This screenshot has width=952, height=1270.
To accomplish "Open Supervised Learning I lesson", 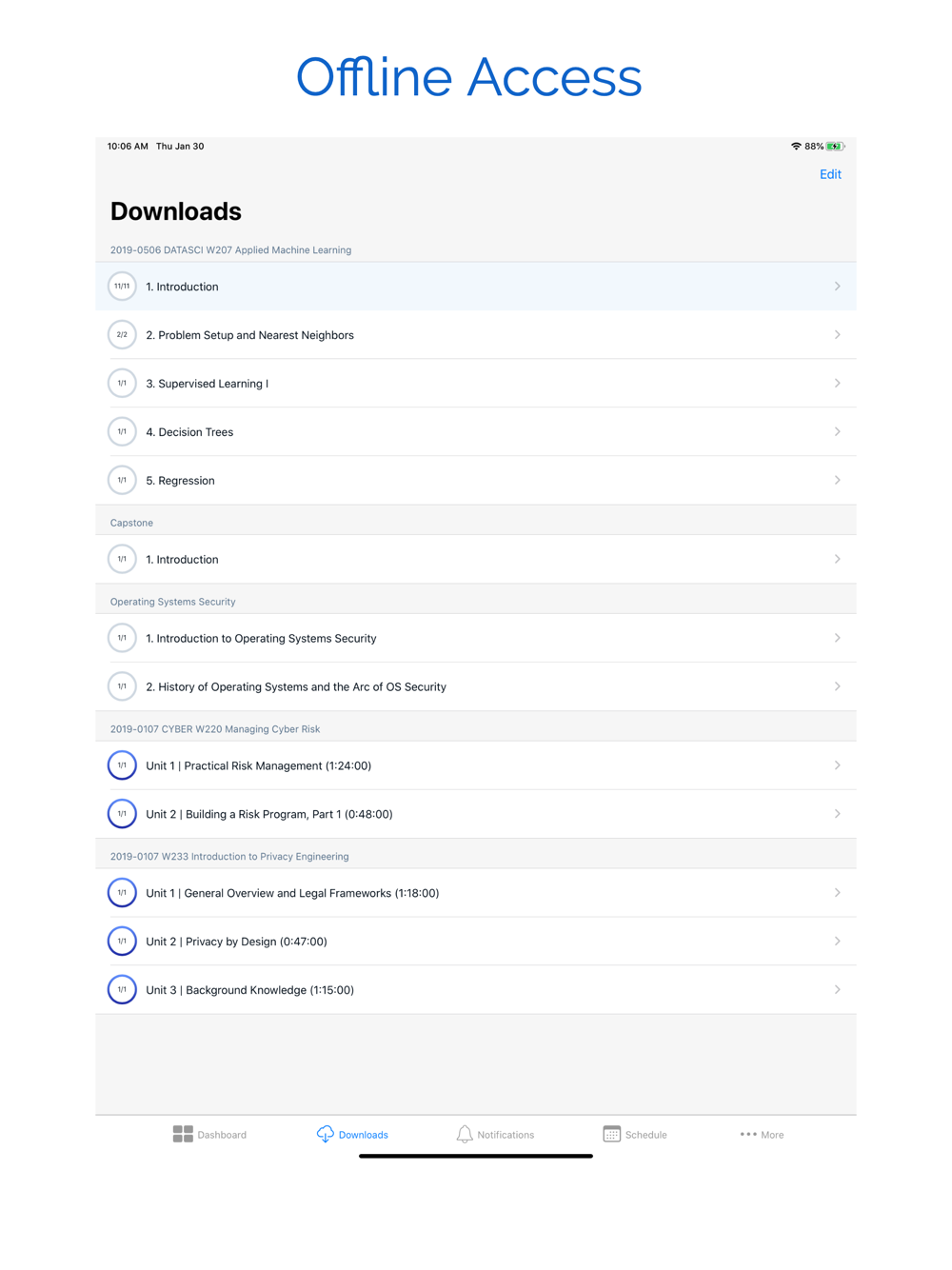I will coord(476,384).
